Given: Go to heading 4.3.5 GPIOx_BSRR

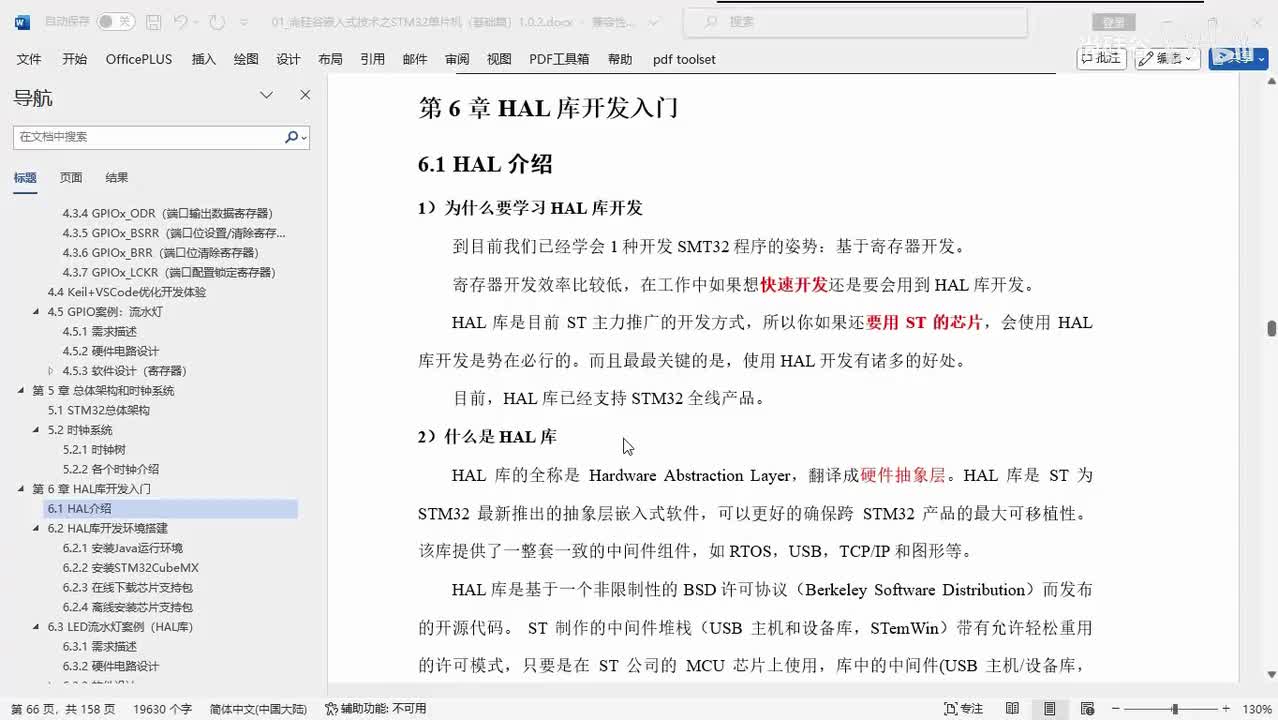Looking at the screenshot, I should 173,233.
